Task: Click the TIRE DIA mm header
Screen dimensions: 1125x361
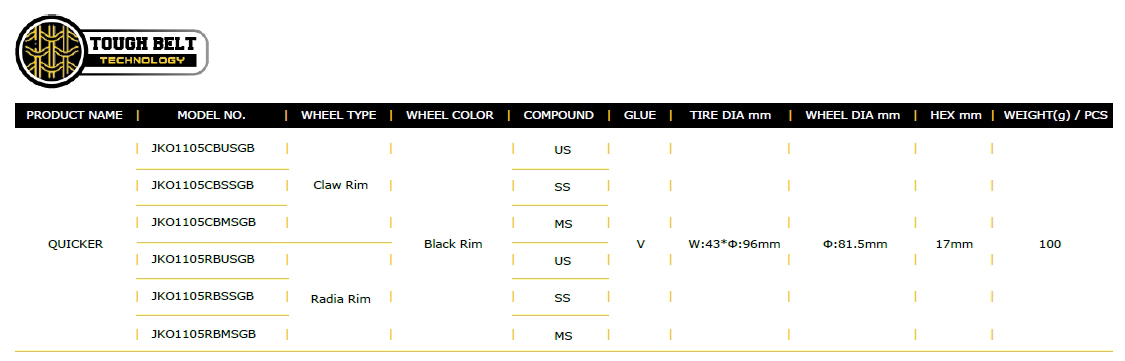Action: point(730,115)
